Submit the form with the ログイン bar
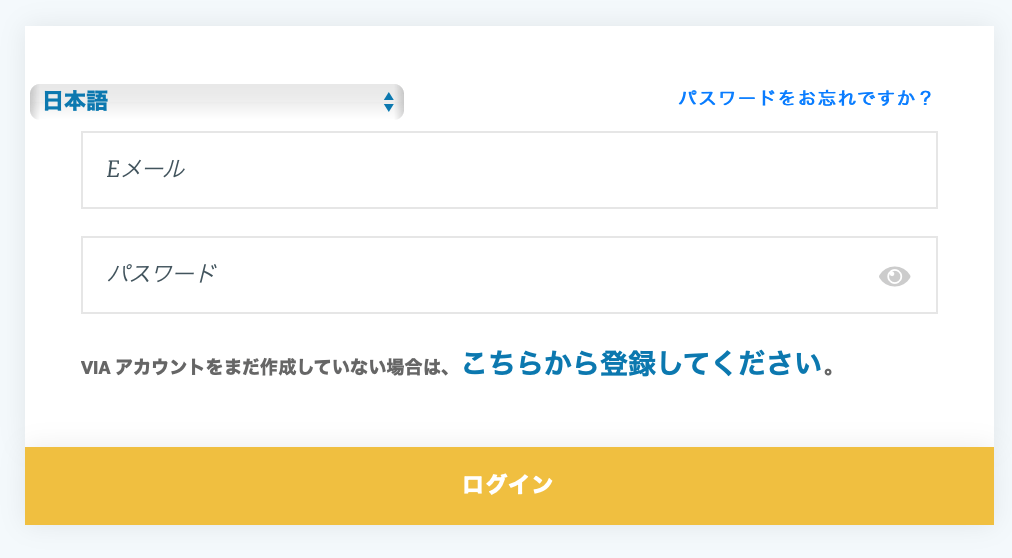The height and width of the screenshot is (558, 1012). click(x=508, y=485)
